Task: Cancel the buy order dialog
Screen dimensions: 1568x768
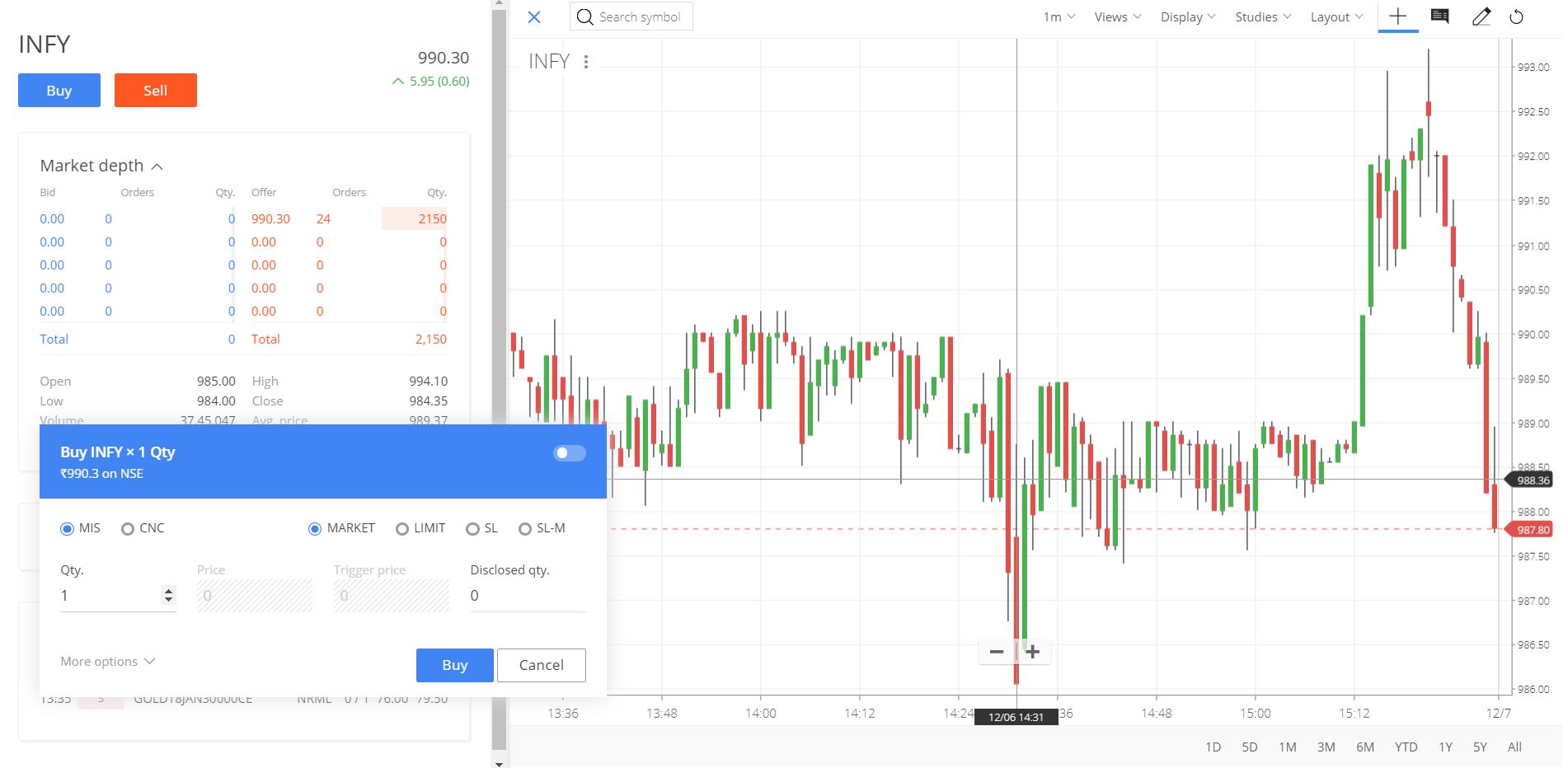Action: (x=541, y=665)
